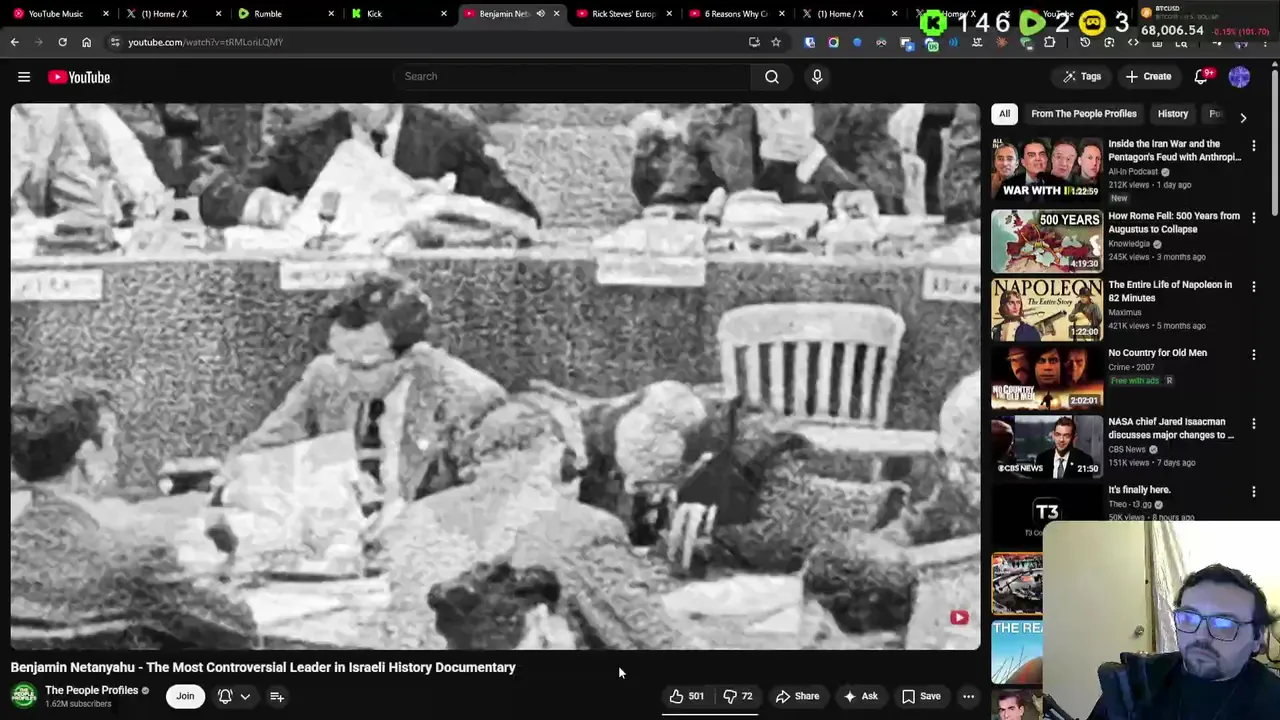Click YouTube watermark in video corner
This screenshot has height=720, width=1280.
point(959,618)
